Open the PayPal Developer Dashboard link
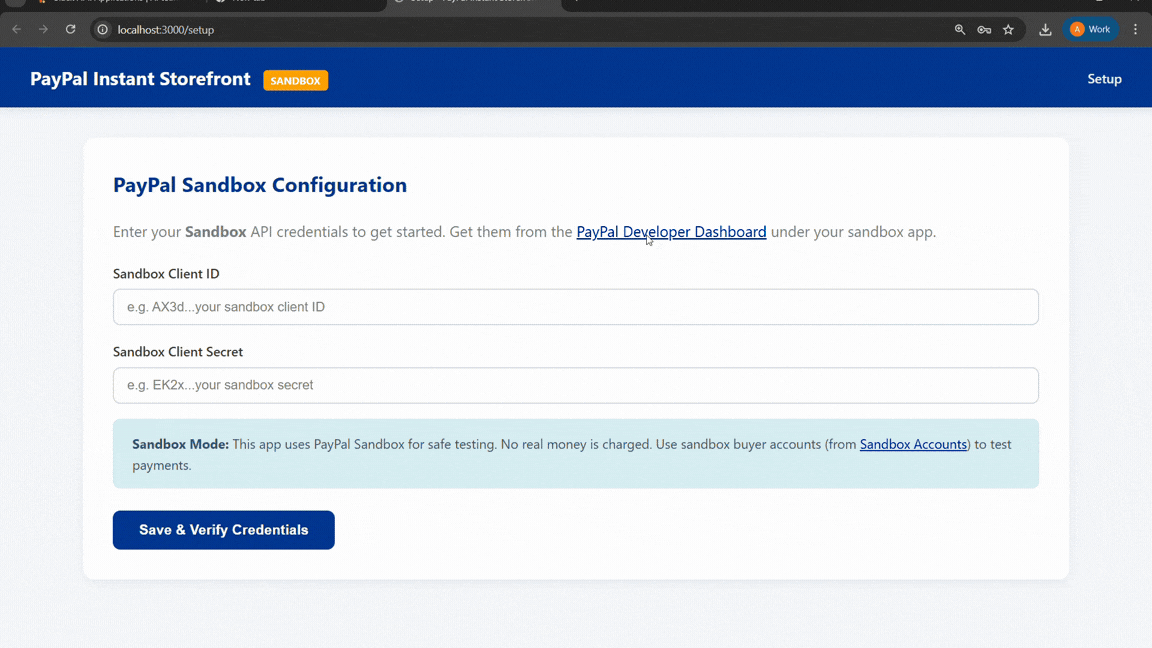Screen dimensions: 1152x648 (671, 231)
